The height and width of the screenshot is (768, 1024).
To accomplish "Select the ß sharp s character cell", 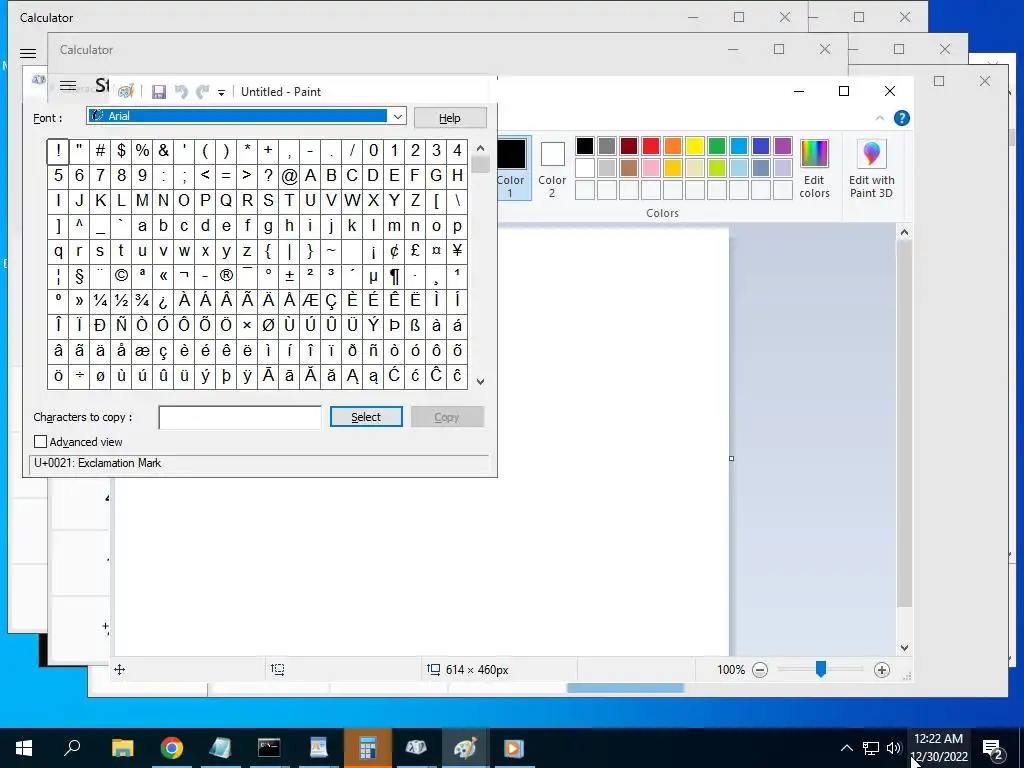I will (x=415, y=325).
